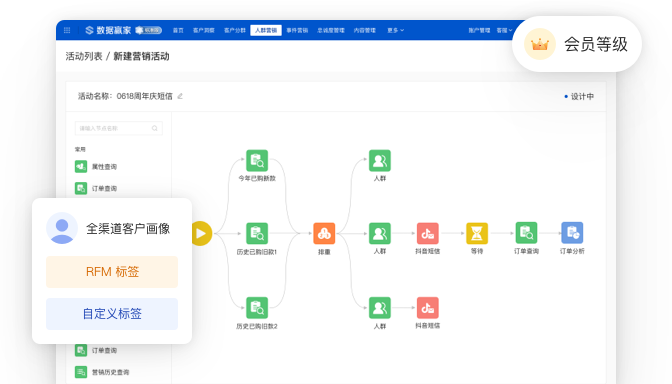
Task: Click the 自定义标签 button
Action: 112,314
